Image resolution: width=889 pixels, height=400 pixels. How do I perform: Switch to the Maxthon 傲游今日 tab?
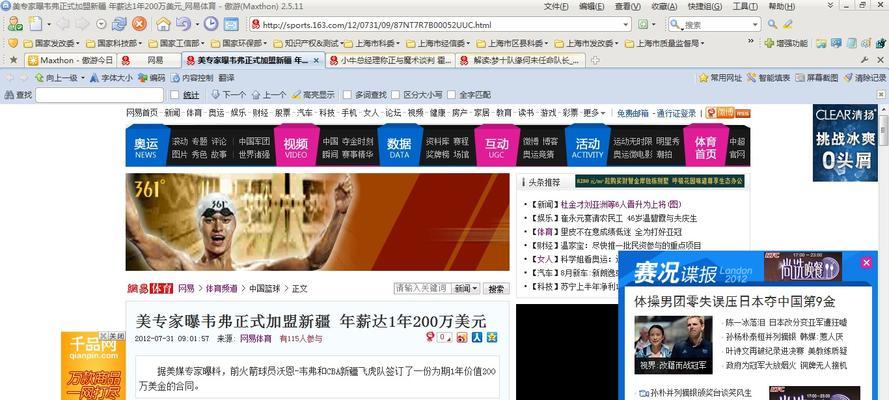click(x=70, y=60)
